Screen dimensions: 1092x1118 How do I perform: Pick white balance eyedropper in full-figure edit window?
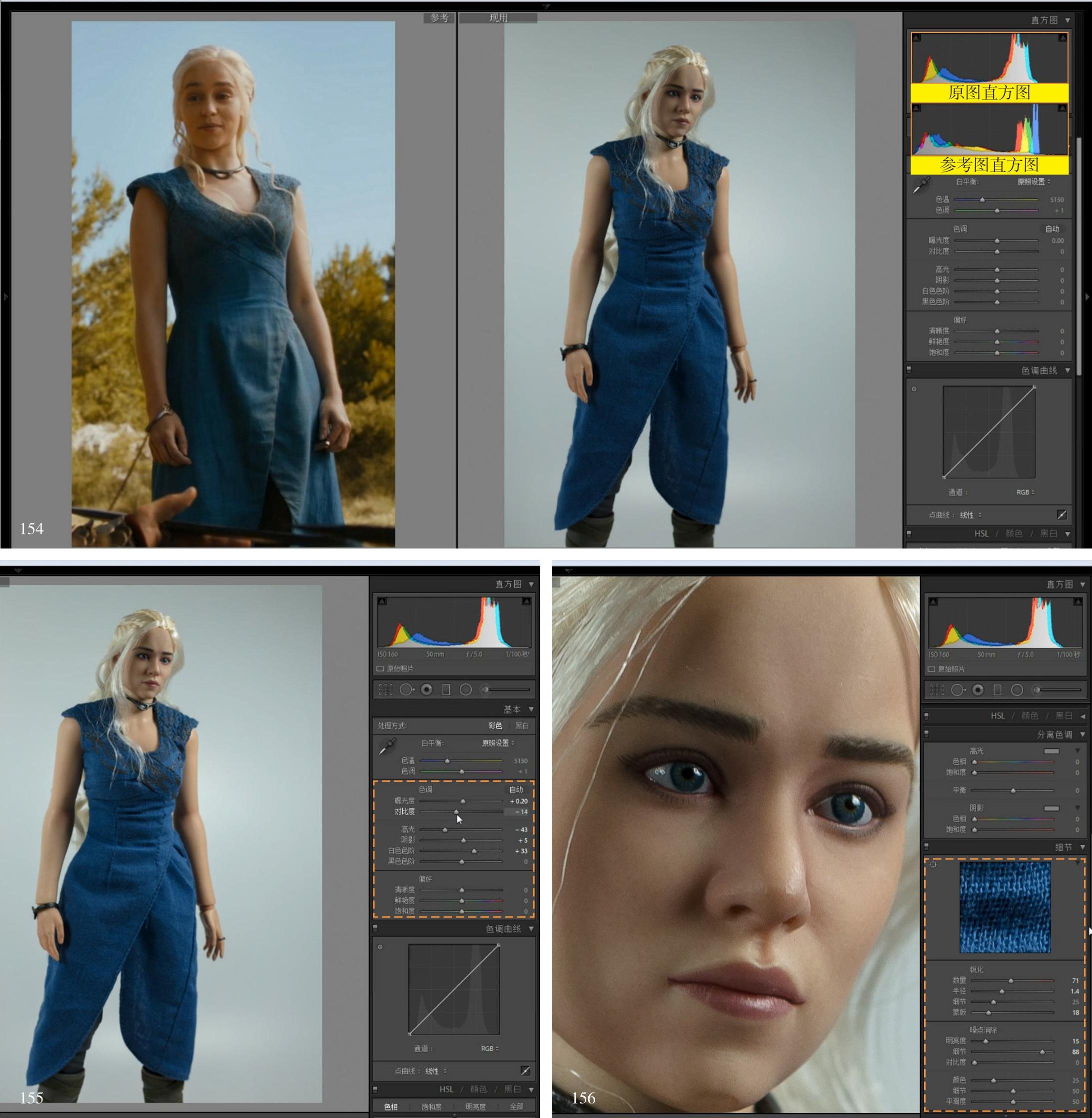(387, 746)
